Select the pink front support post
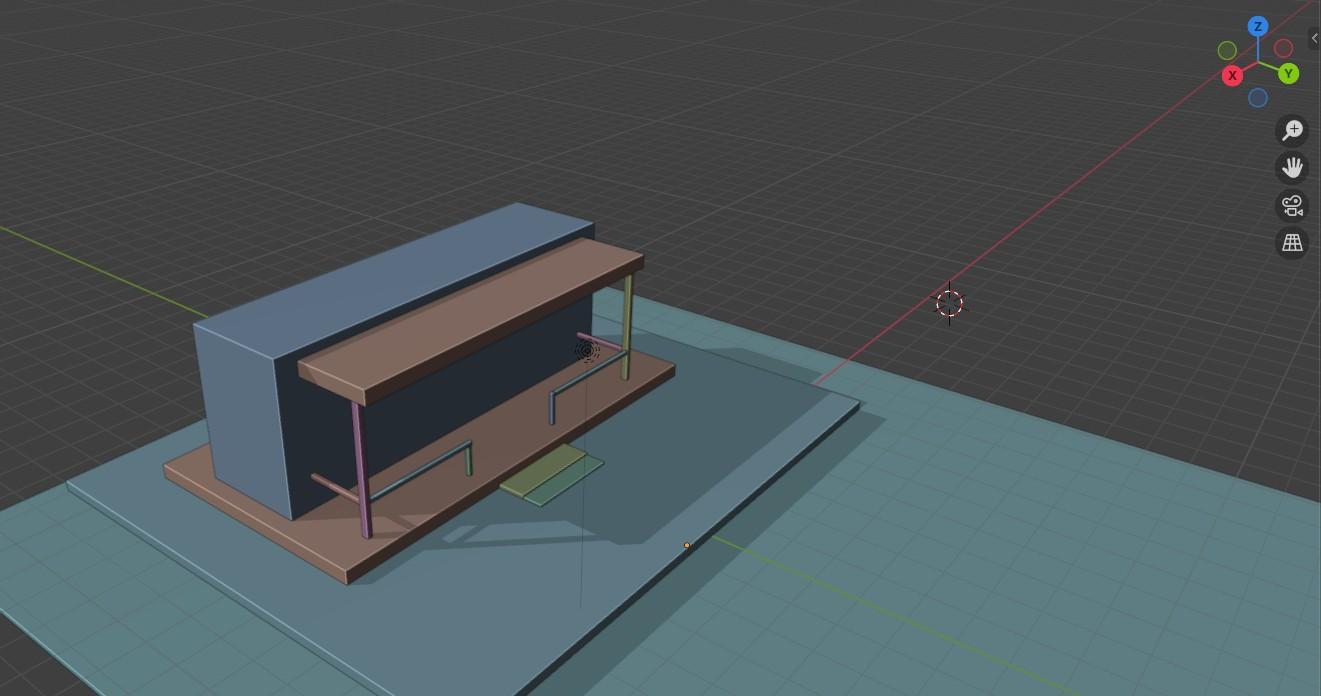The height and width of the screenshot is (696, 1321). pyautogui.click(x=361, y=470)
